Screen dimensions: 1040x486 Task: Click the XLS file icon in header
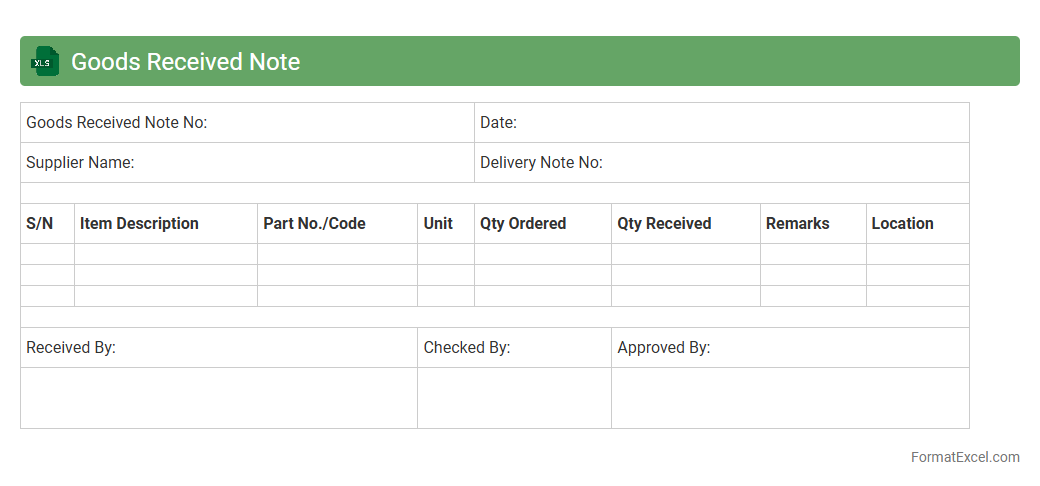45,62
